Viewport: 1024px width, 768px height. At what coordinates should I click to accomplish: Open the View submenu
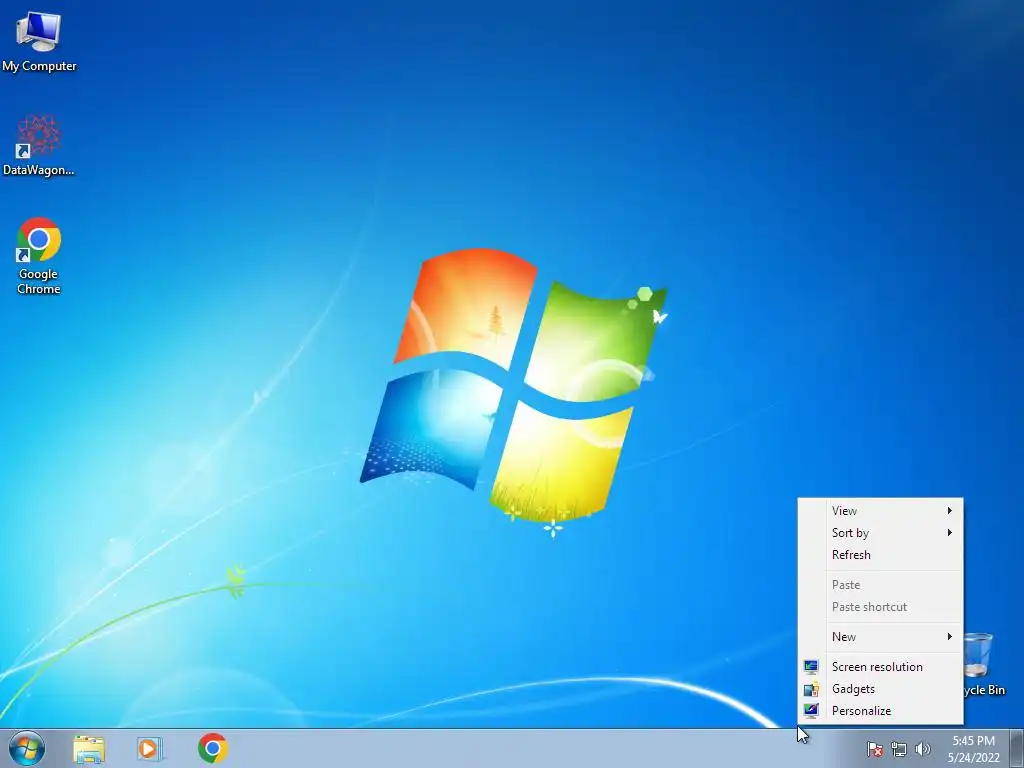[x=880, y=511]
